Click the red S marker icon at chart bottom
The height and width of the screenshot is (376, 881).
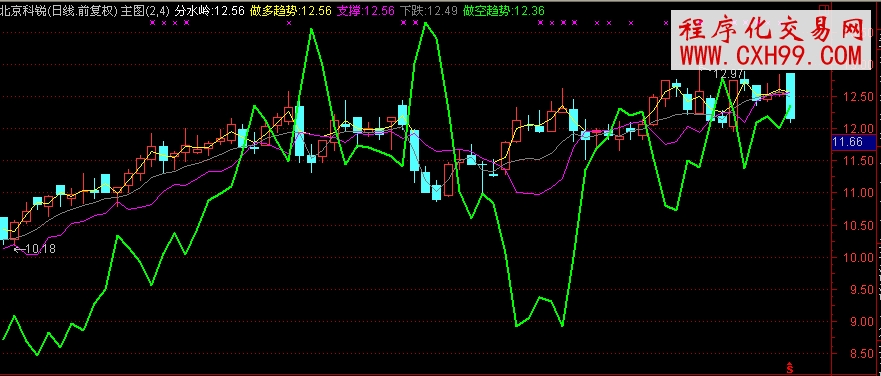pos(790,368)
